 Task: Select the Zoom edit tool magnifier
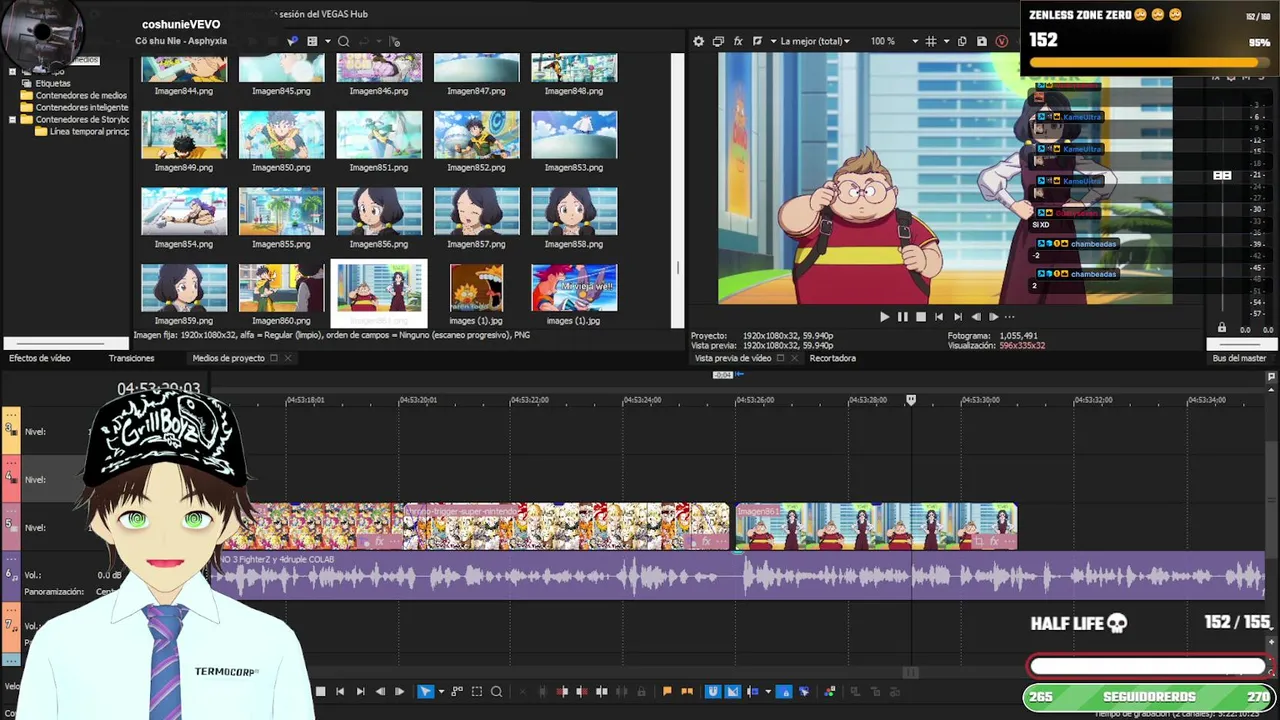pyautogui.click(x=496, y=691)
